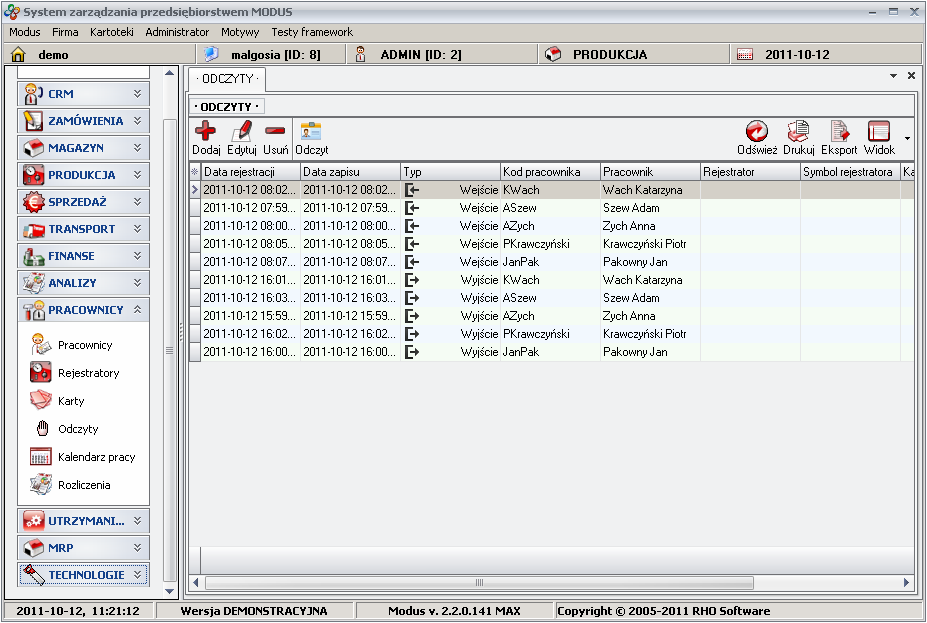The width and height of the screenshot is (927, 623).
Task: Click the demo home icon
Action: coord(18,55)
